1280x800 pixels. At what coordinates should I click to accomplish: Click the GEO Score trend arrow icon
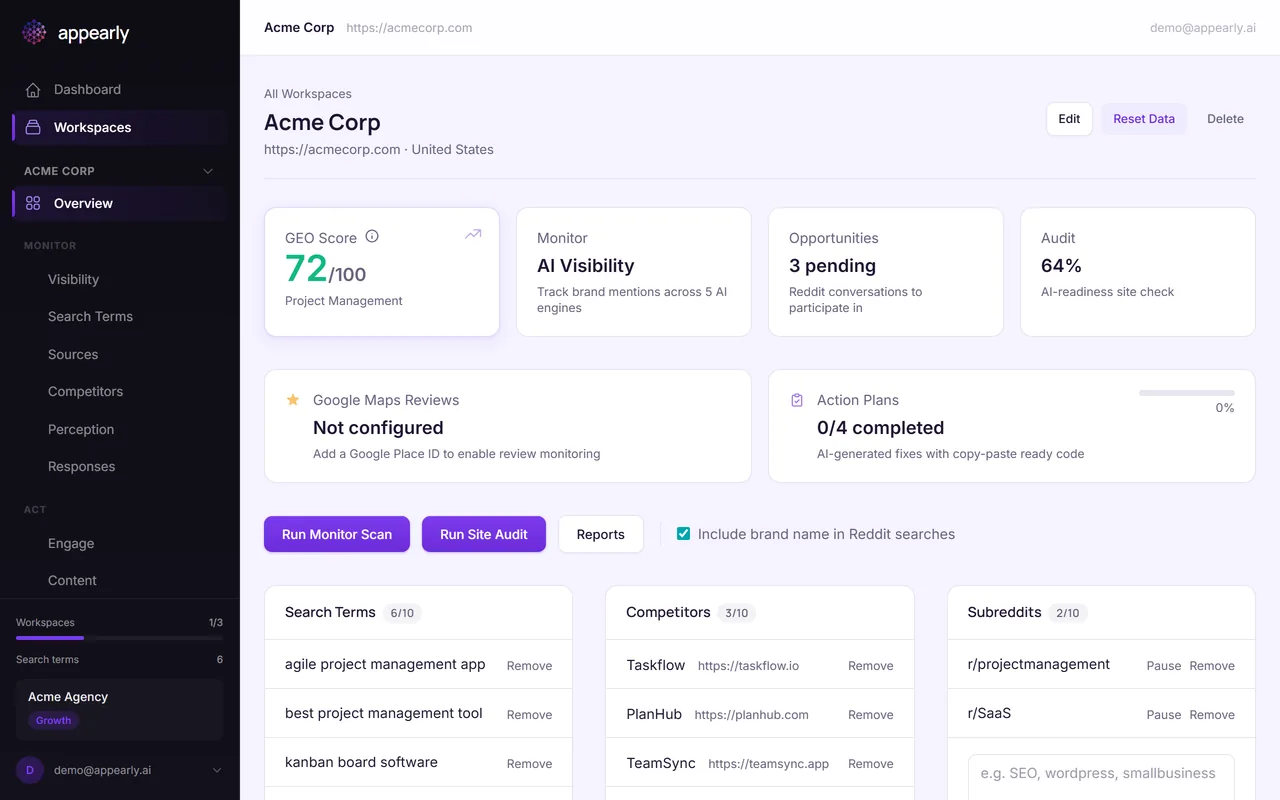click(473, 235)
